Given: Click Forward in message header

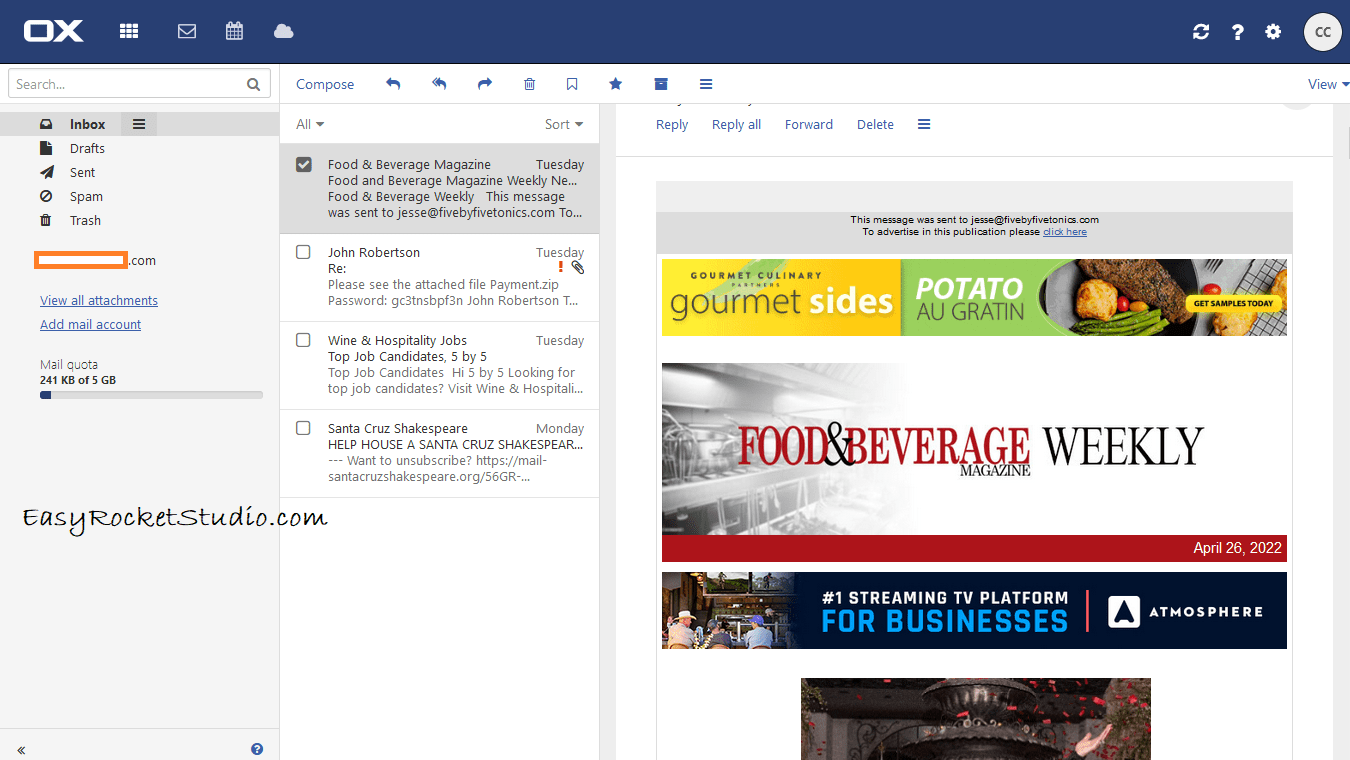Looking at the screenshot, I should pos(809,124).
